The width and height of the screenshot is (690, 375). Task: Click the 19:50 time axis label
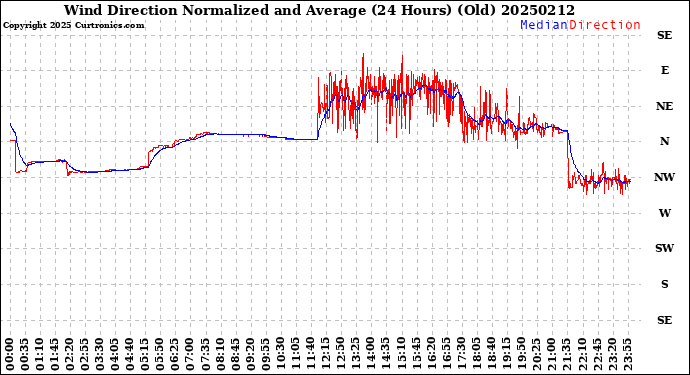521,355
